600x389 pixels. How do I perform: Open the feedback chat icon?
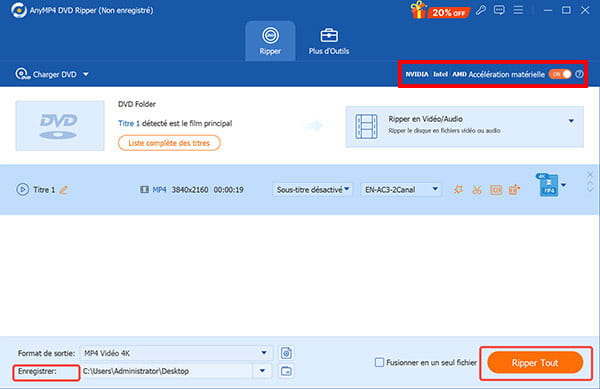[499, 10]
